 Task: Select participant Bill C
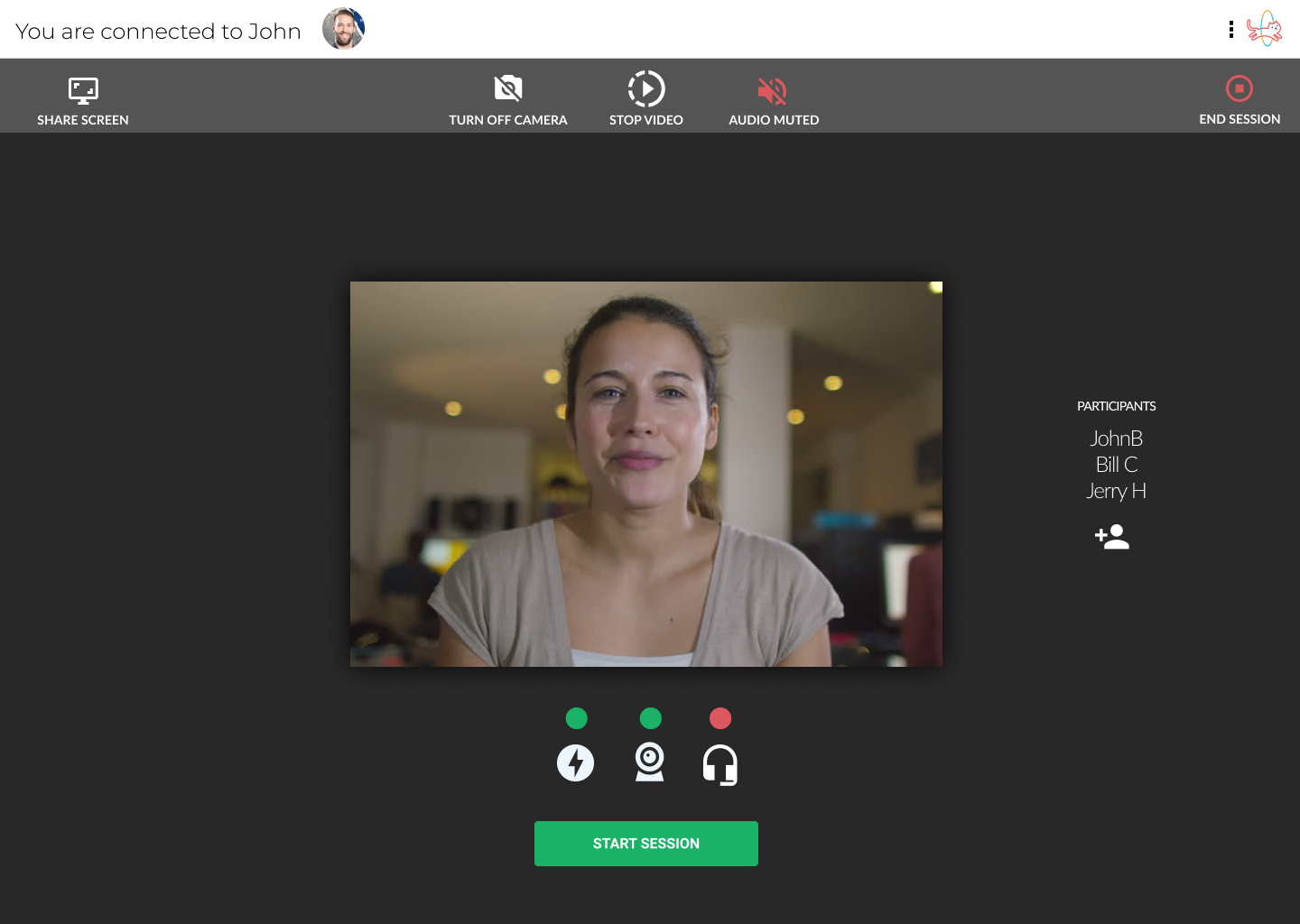coord(1117,465)
